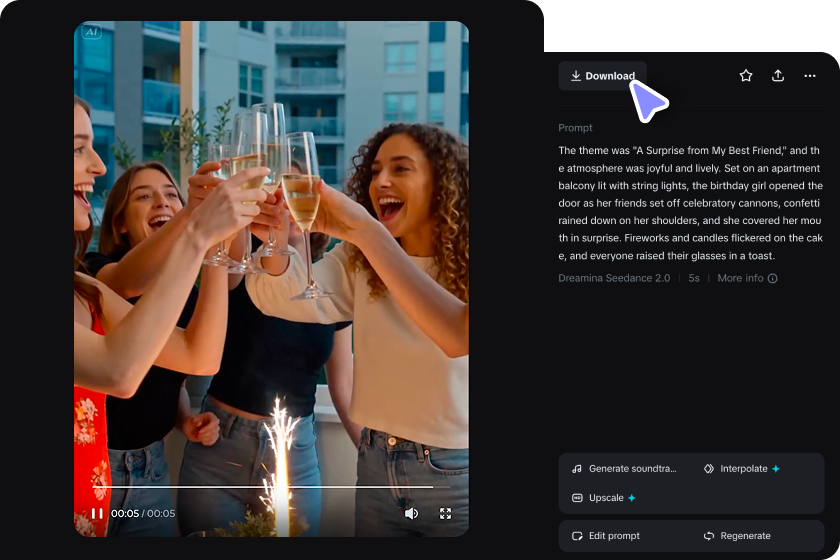Click the sparkle icon next to Interpolate
This screenshot has width=840, height=560.
tap(776, 468)
